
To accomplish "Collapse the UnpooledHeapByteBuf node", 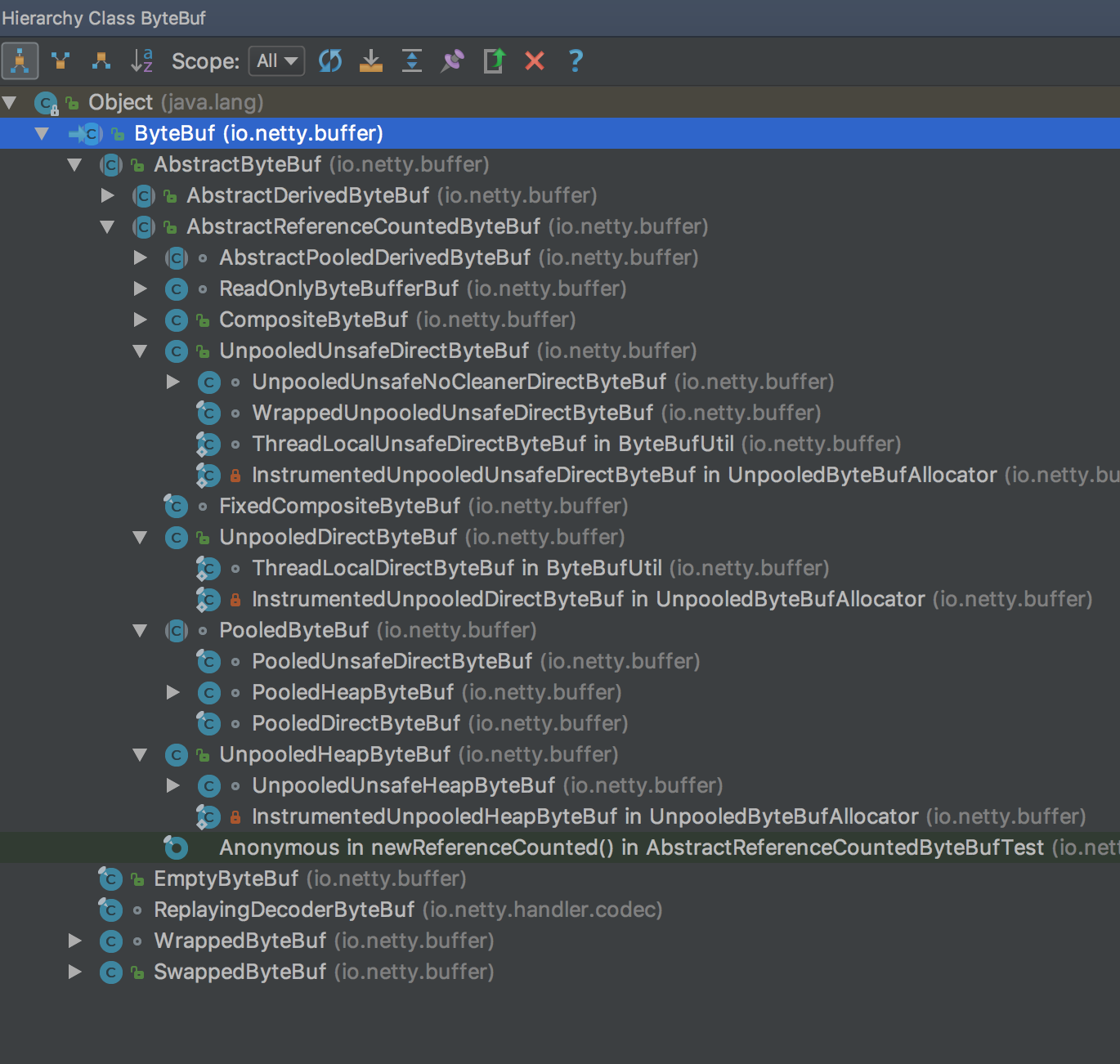I will tap(140, 754).
